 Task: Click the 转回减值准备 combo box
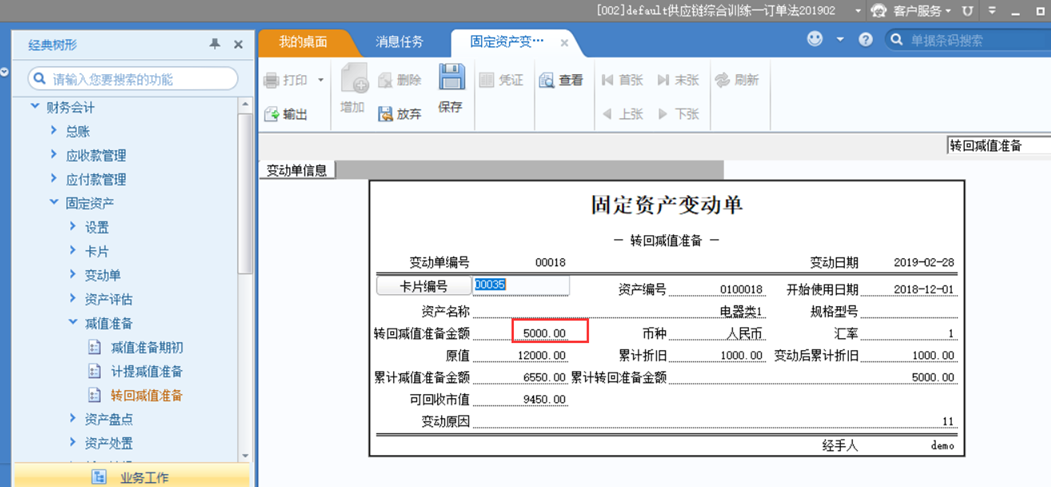999,145
